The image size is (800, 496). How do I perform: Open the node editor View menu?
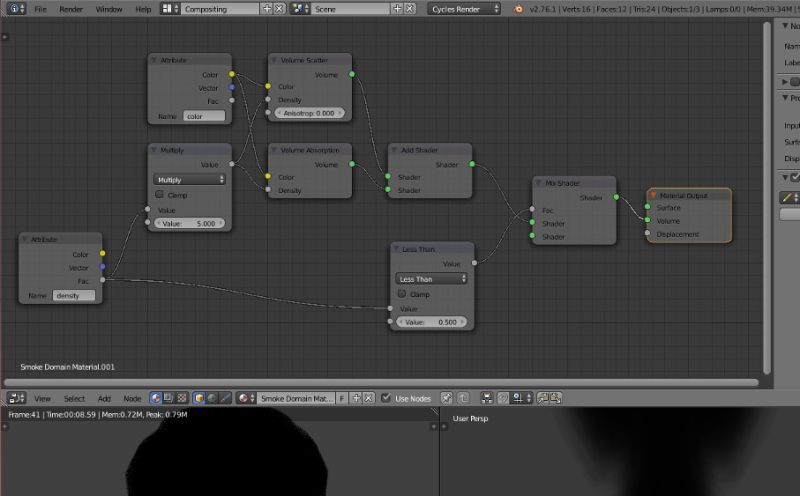(42, 399)
